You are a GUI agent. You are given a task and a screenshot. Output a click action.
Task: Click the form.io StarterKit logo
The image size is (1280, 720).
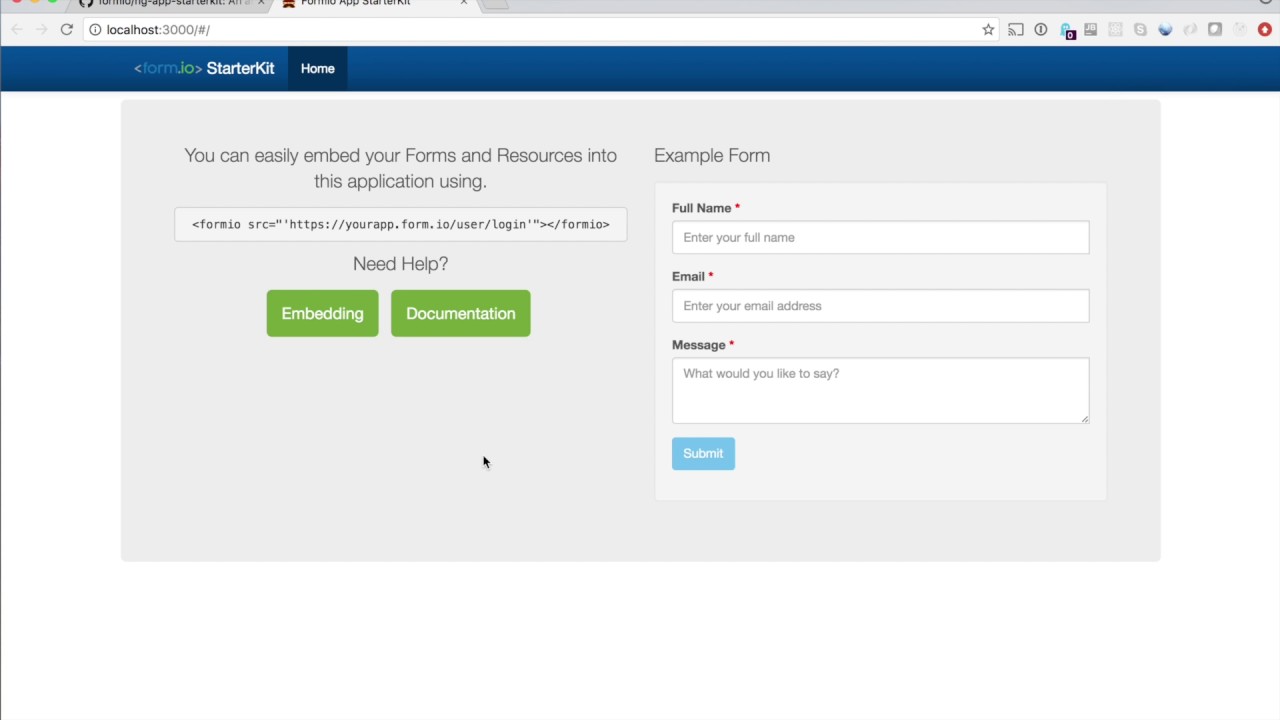[204, 68]
